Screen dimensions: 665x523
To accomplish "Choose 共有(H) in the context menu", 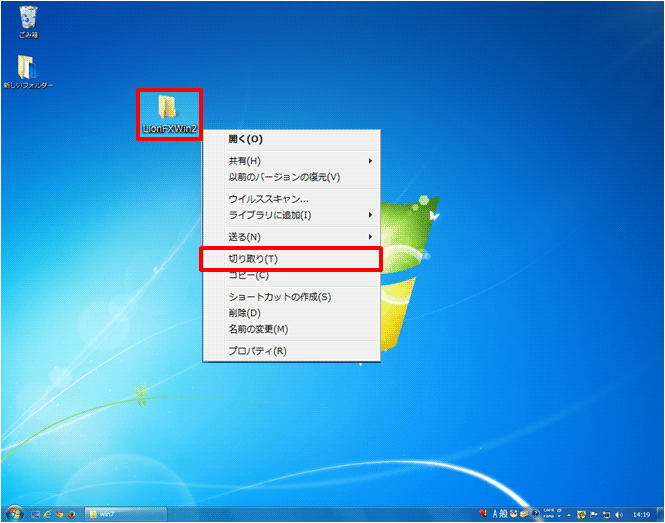I will coord(292,161).
